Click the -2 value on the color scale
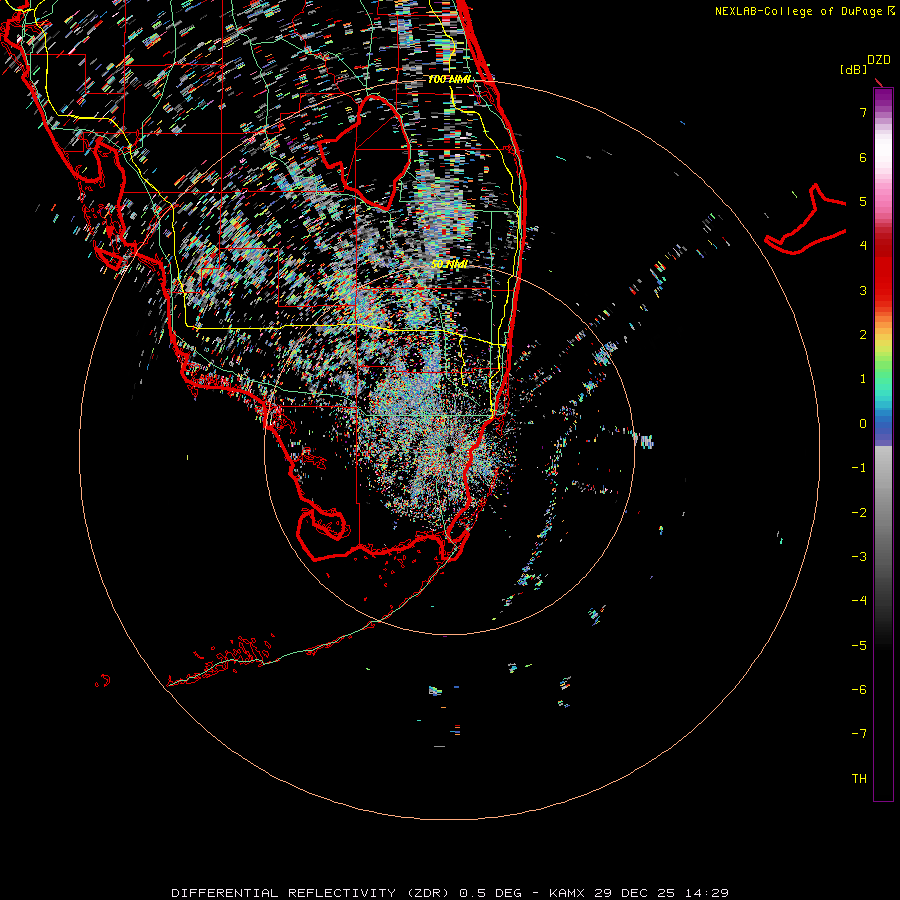This screenshot has width=900, height=900. [859, 513]
